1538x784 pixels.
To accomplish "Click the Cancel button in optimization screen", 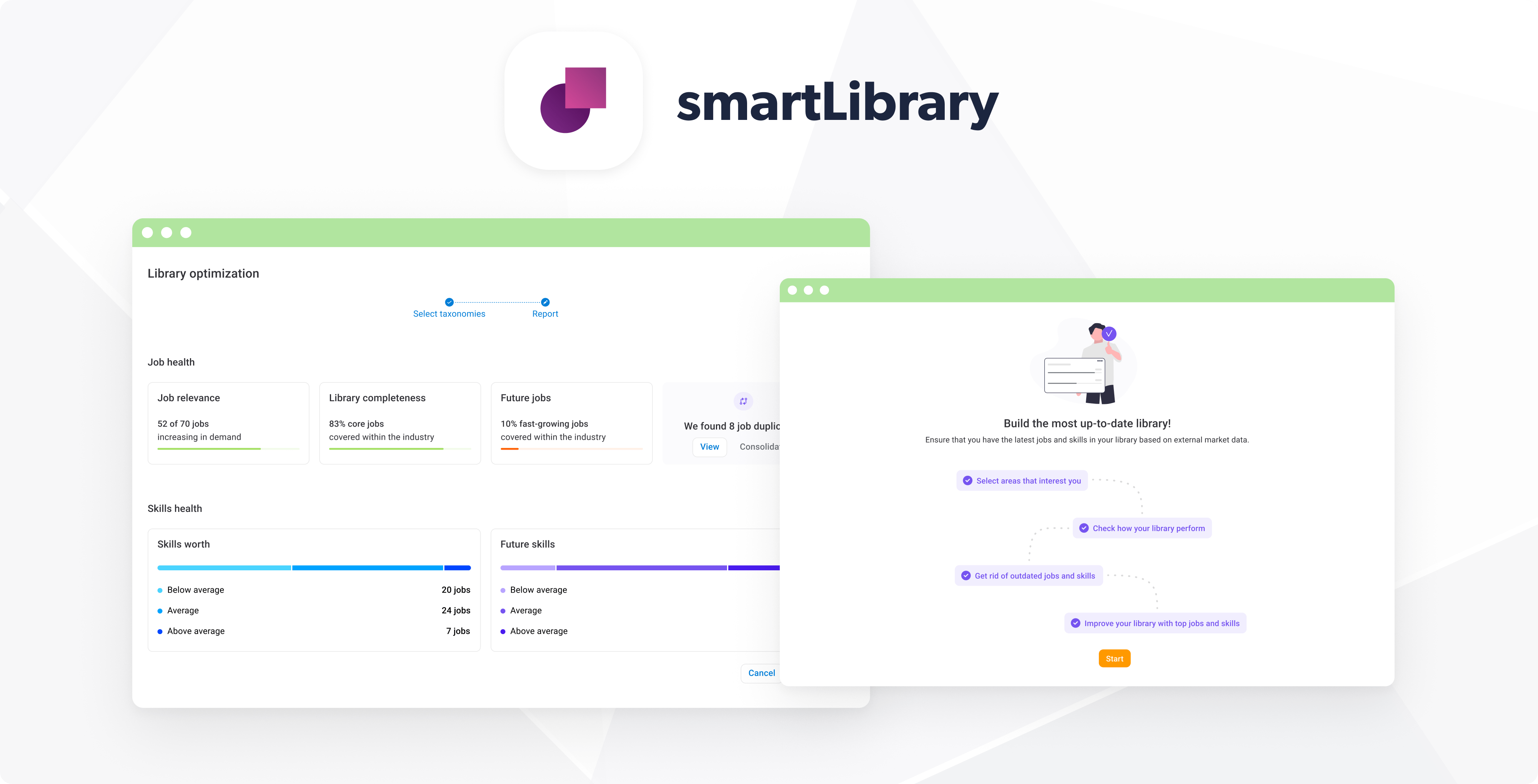I will [x=762, y=672].
